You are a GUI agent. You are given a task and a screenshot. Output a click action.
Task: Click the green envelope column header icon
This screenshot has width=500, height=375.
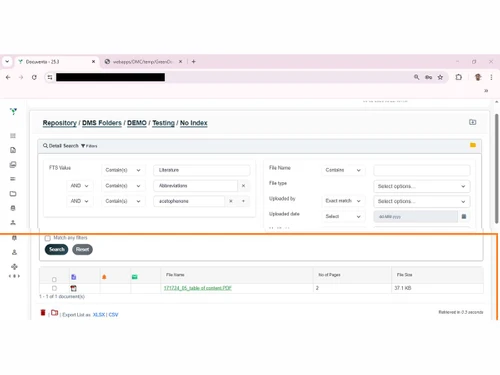(135, 277)
